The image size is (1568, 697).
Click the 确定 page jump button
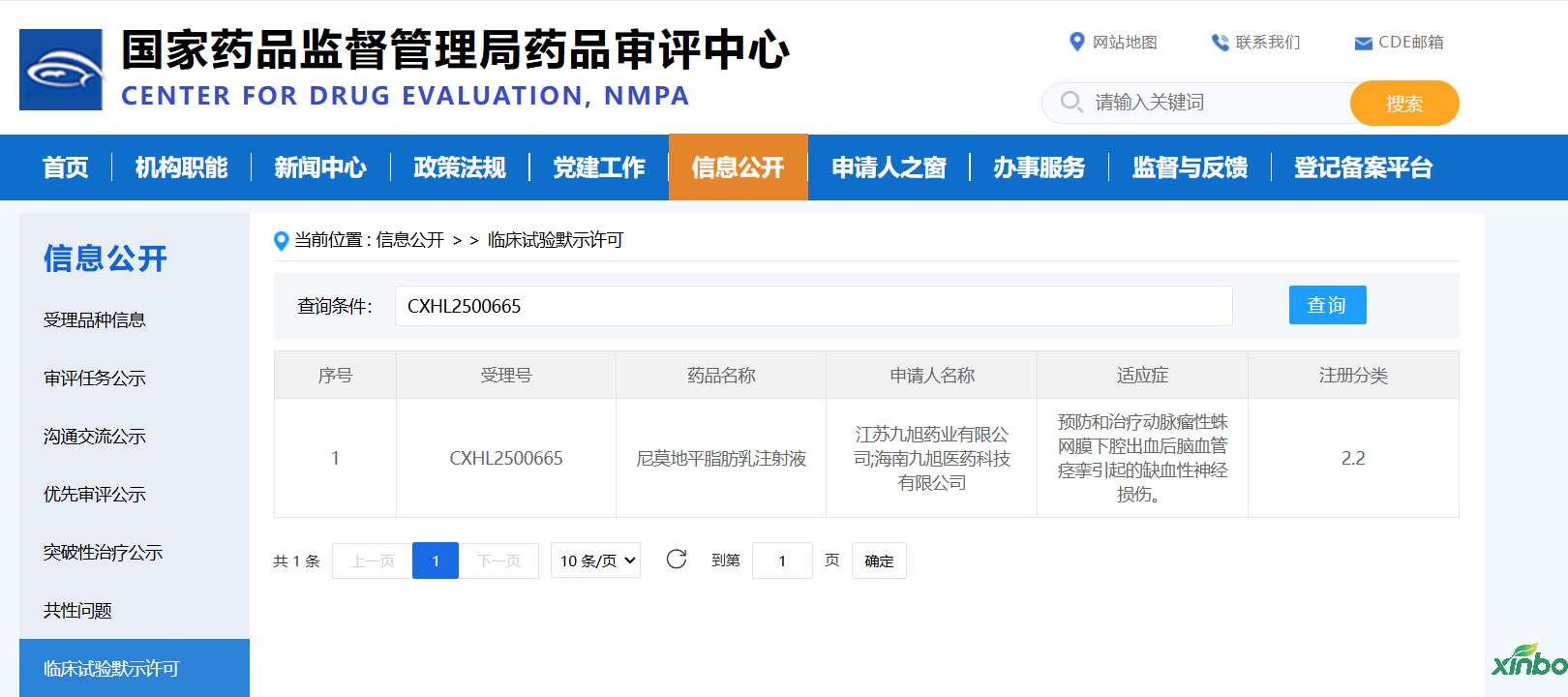879,561
